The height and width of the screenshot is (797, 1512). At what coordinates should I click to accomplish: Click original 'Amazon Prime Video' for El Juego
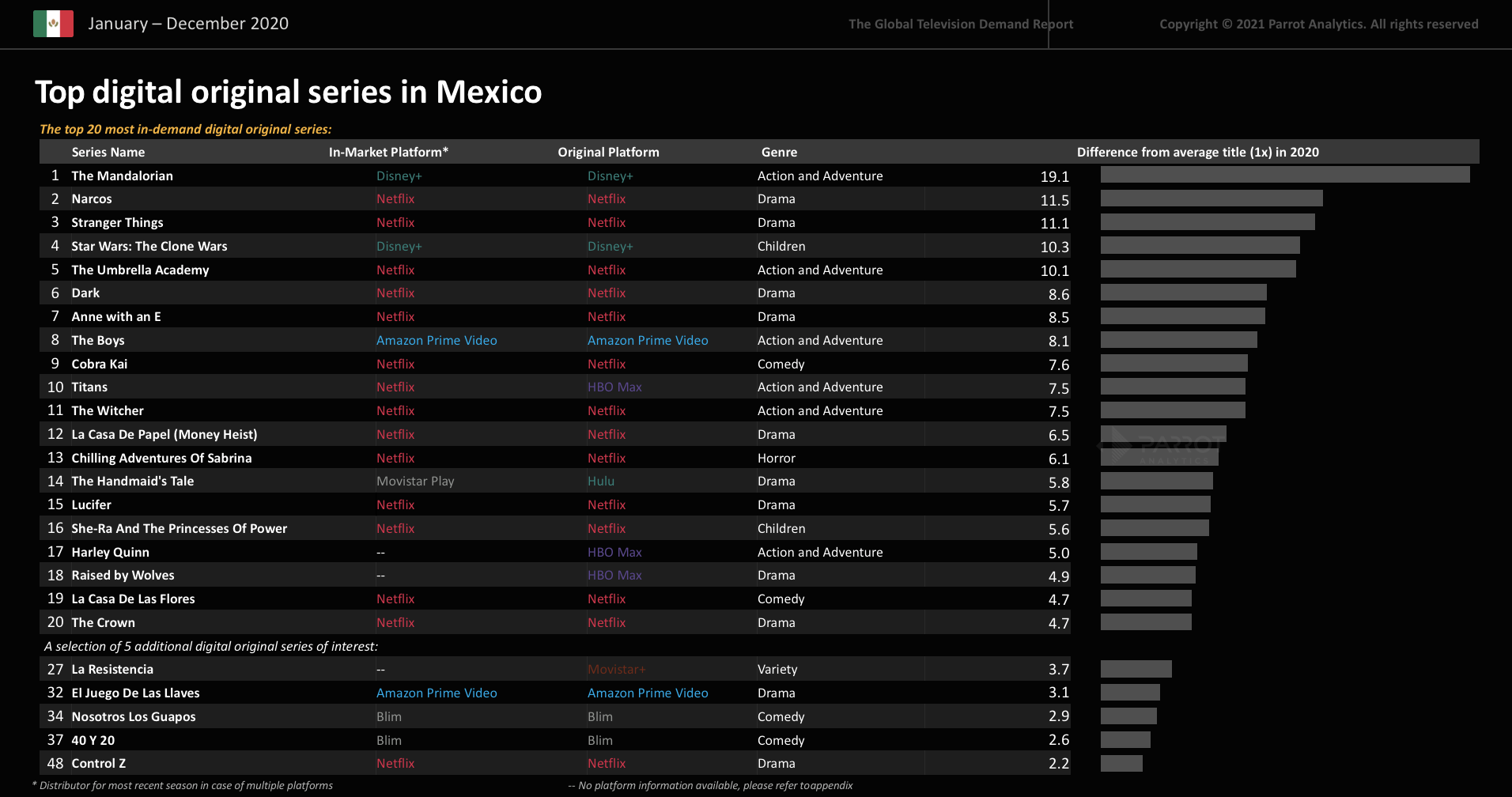[648, 693]
